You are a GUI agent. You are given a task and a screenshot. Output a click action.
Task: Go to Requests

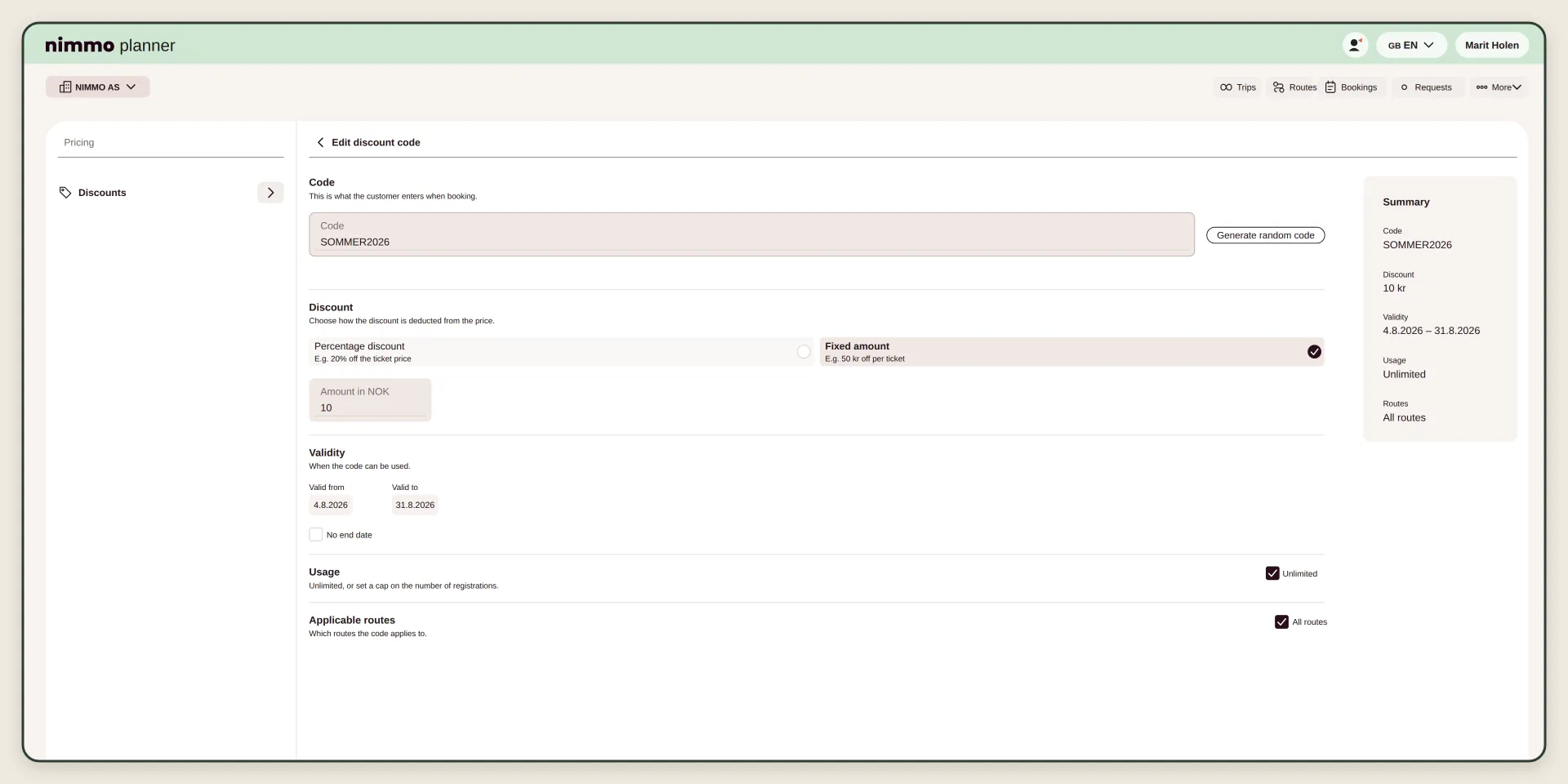click(1427, 87)
